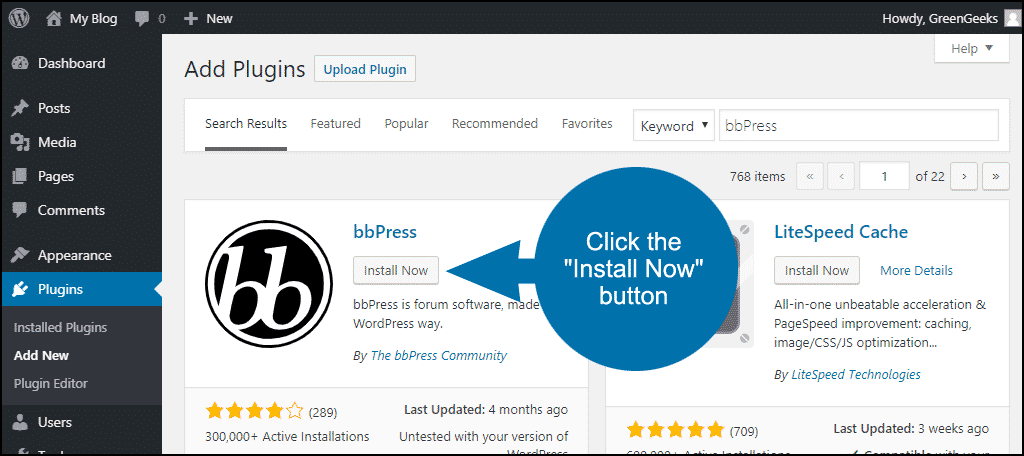Click the current page number field
The image size is (1024, 456).
[884, 176]
